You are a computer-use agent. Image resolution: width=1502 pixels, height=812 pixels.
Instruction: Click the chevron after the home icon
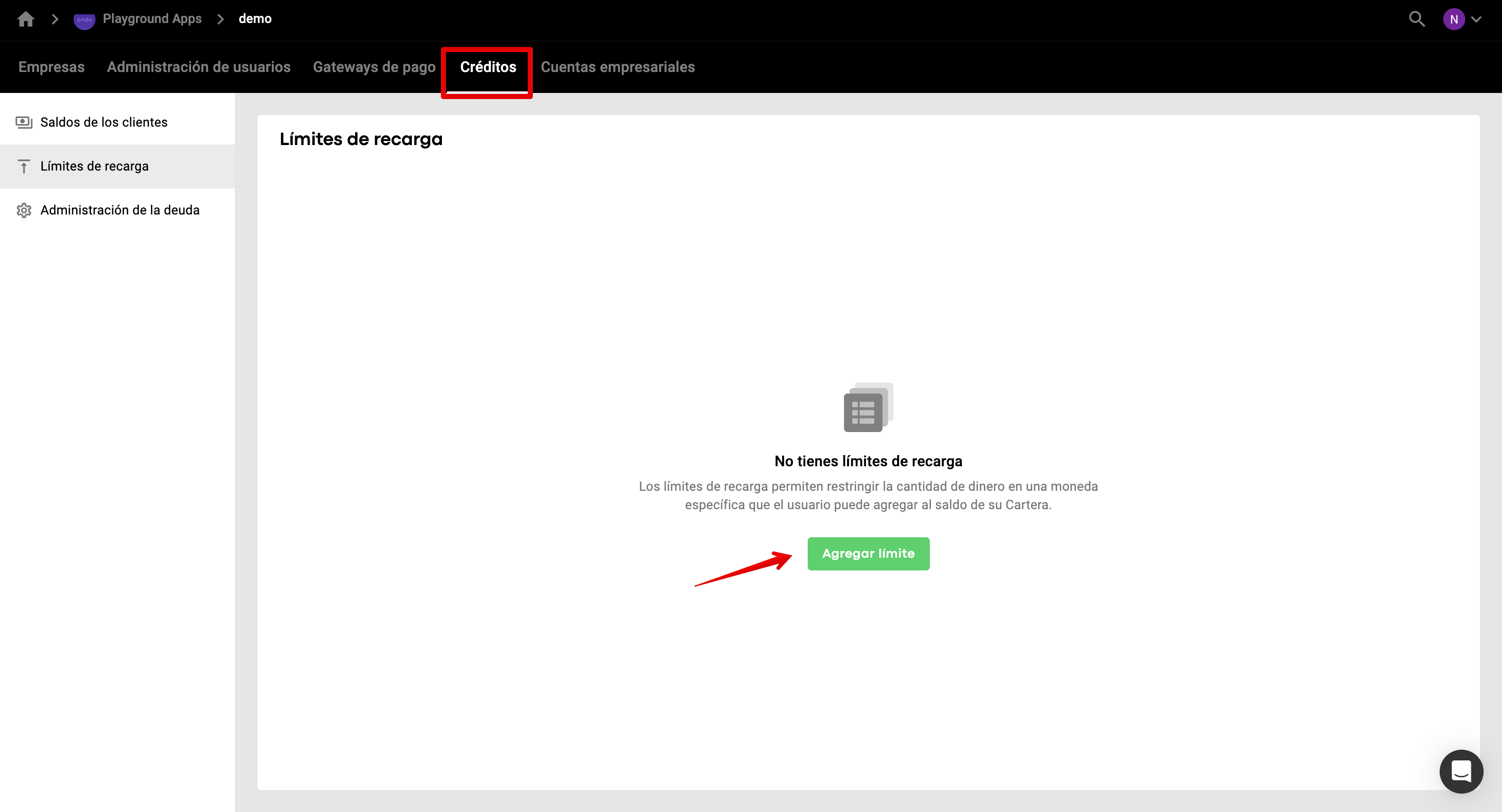coord(55,19)
